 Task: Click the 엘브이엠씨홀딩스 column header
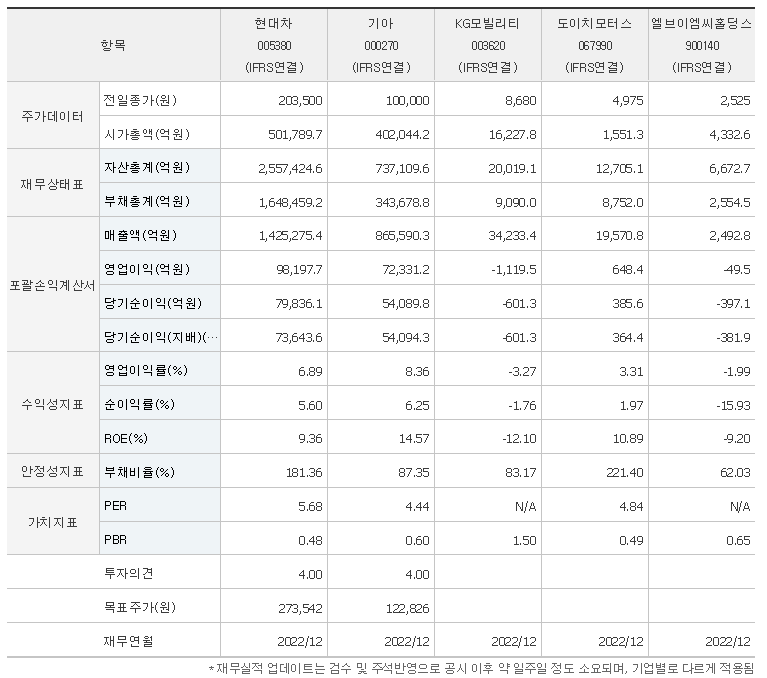[701, 45]
